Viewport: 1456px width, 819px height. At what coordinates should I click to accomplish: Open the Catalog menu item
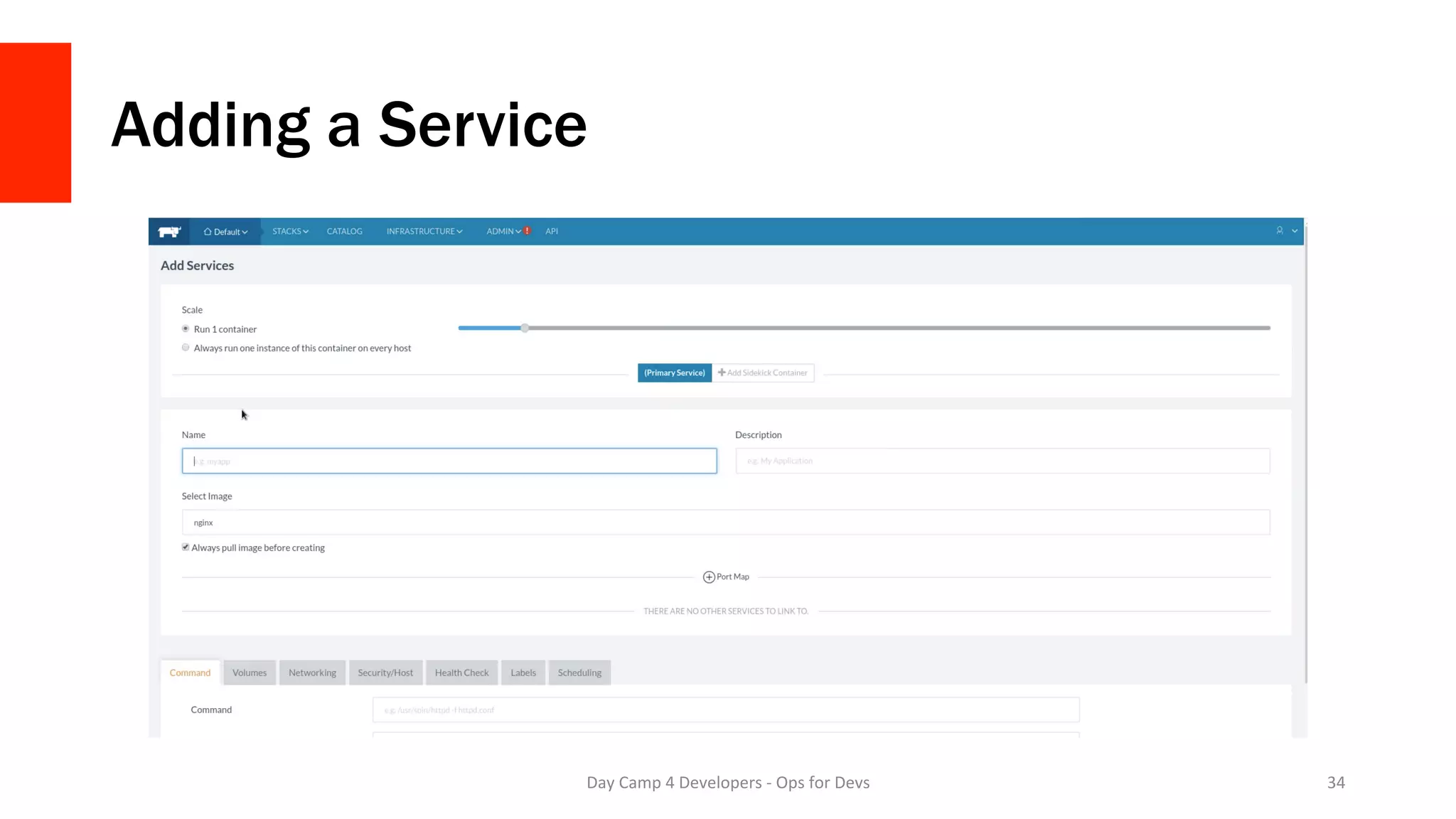click(x=344, y=232)
